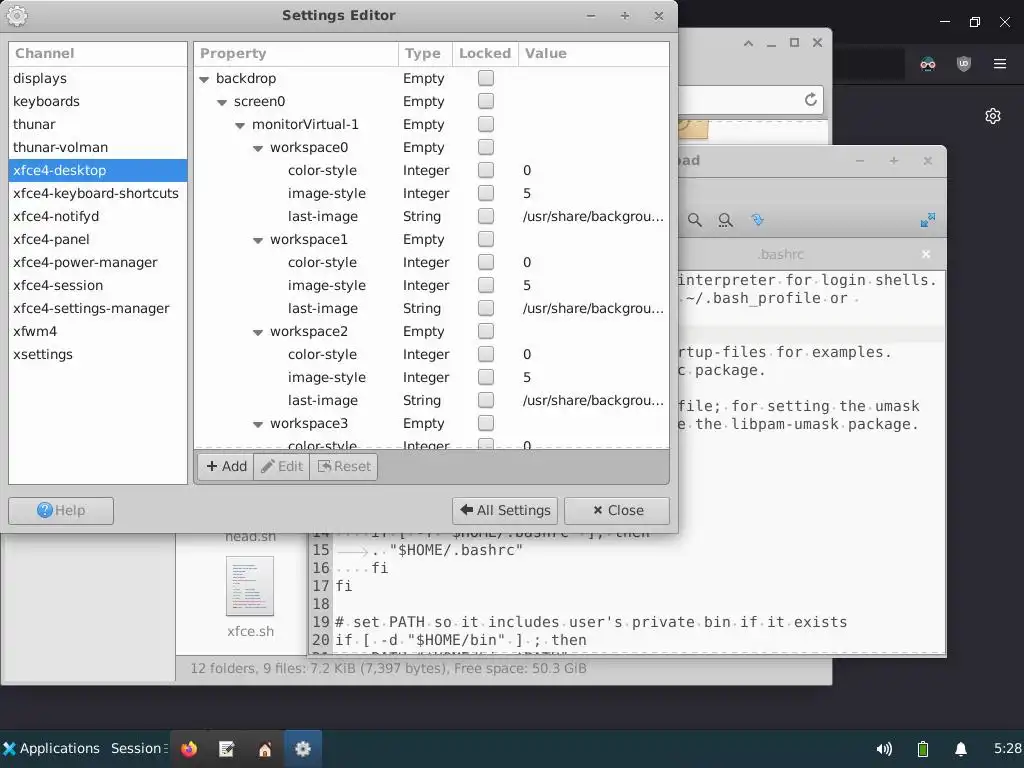Select the xsettings channel
Screen dimensions: 1024x768
coord(98,355)
